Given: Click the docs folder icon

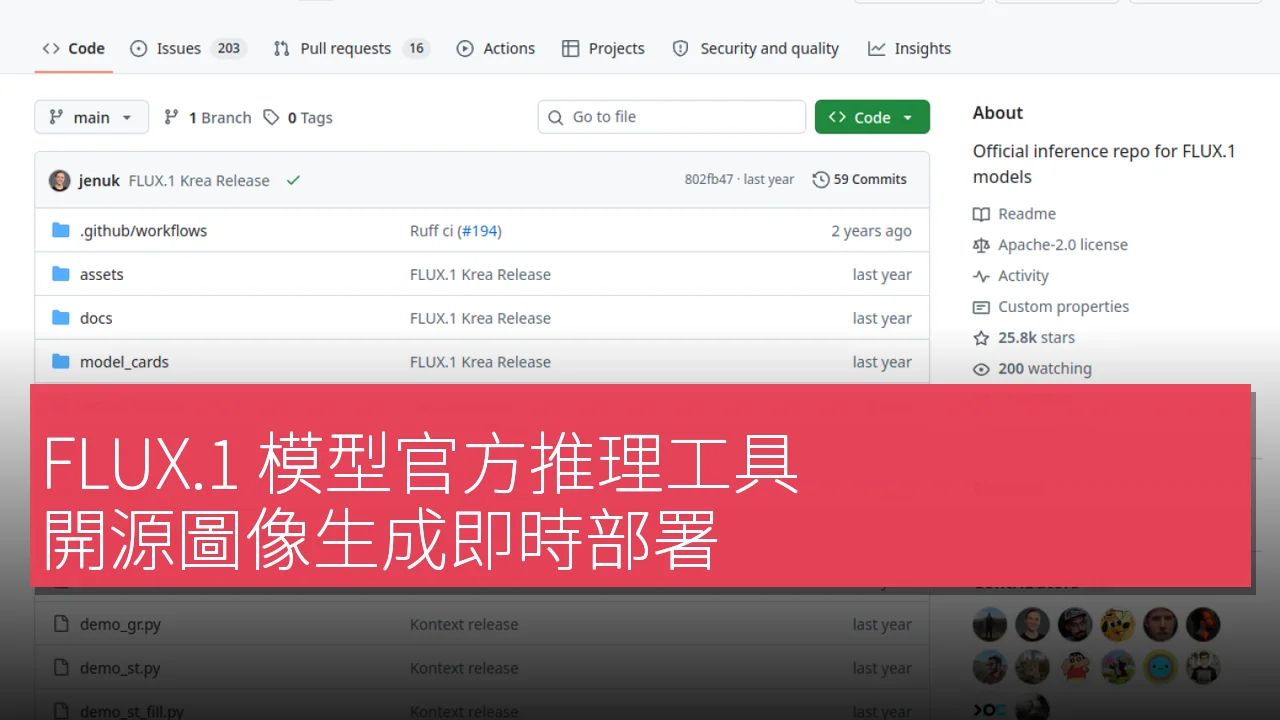Looking at the screenshot, I should pos(61,318).
